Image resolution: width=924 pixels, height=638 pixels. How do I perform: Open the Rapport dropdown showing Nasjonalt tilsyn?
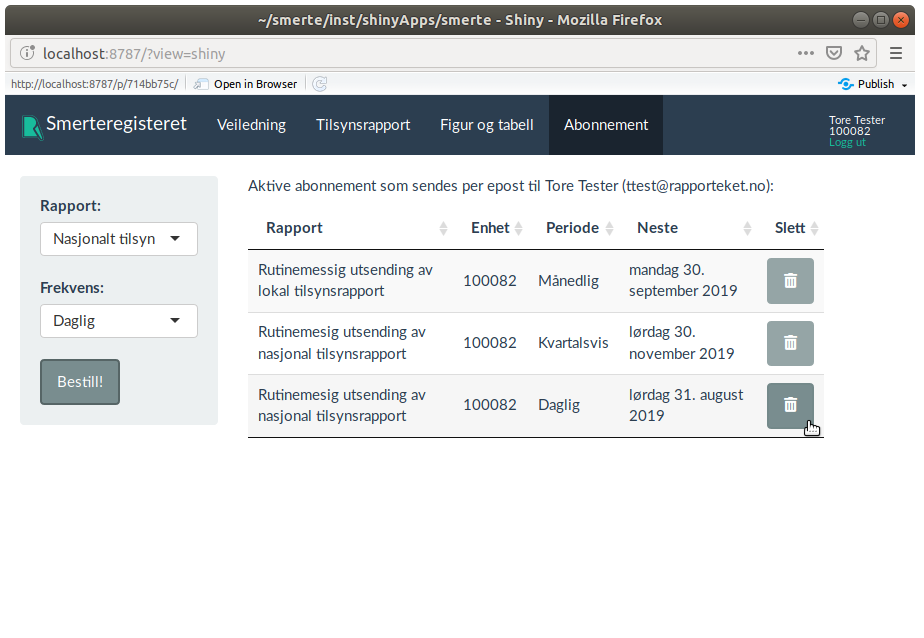pos(118,239)
